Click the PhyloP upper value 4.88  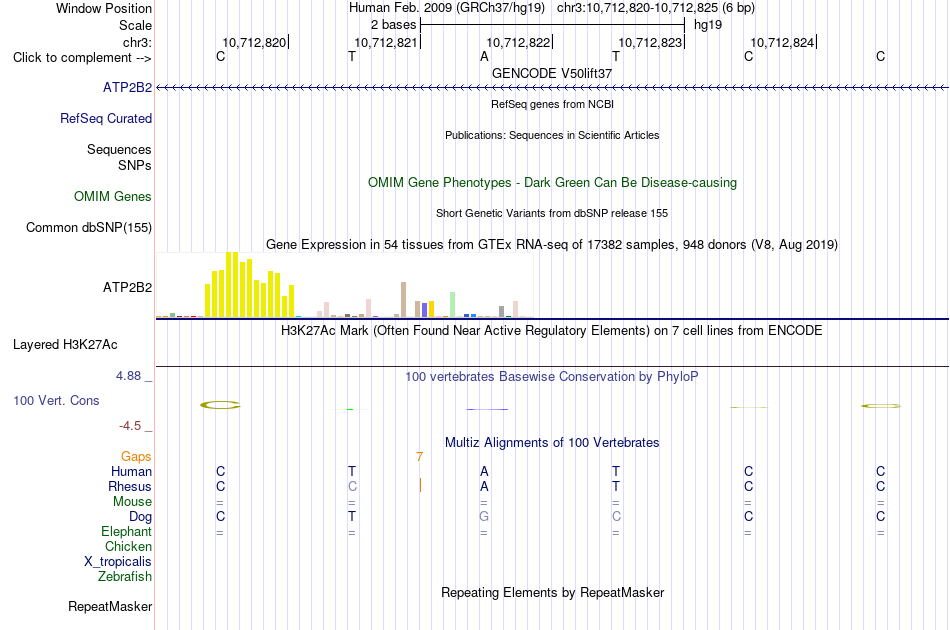pos(128,376)
